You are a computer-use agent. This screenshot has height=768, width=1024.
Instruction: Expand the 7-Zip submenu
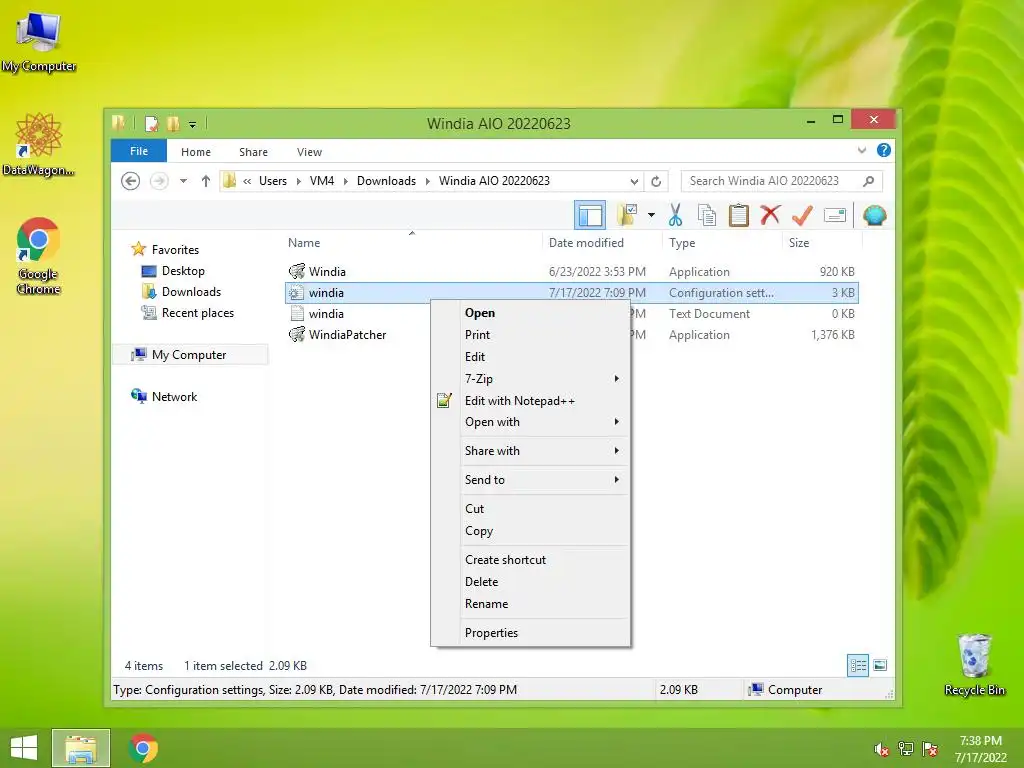[530, 379]
